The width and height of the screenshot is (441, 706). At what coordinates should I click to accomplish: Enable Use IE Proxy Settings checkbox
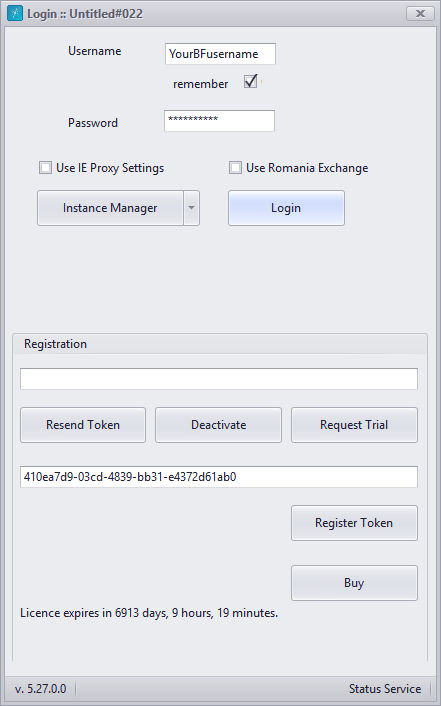[45, 168]
